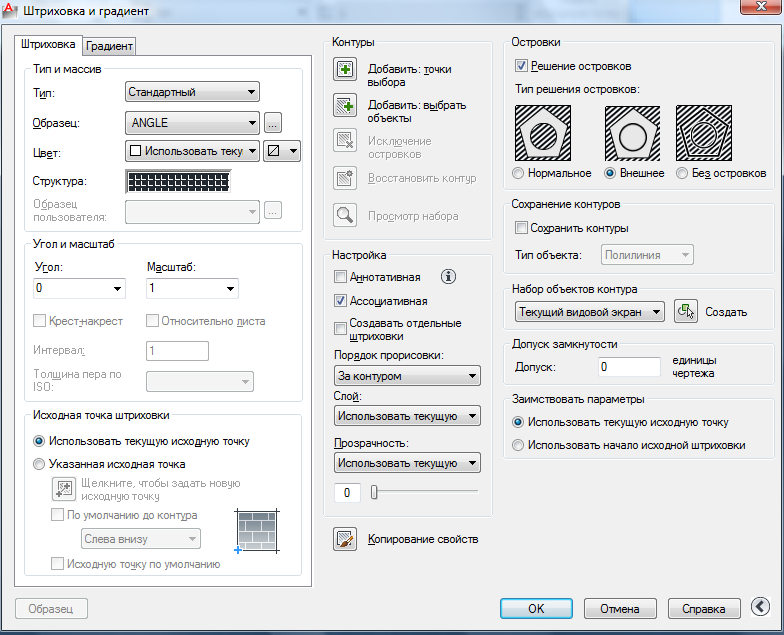Screen dimensions: 784x635
Task: Click the Copy properties label
Action: pyautogui.click(x=423, y=539)
